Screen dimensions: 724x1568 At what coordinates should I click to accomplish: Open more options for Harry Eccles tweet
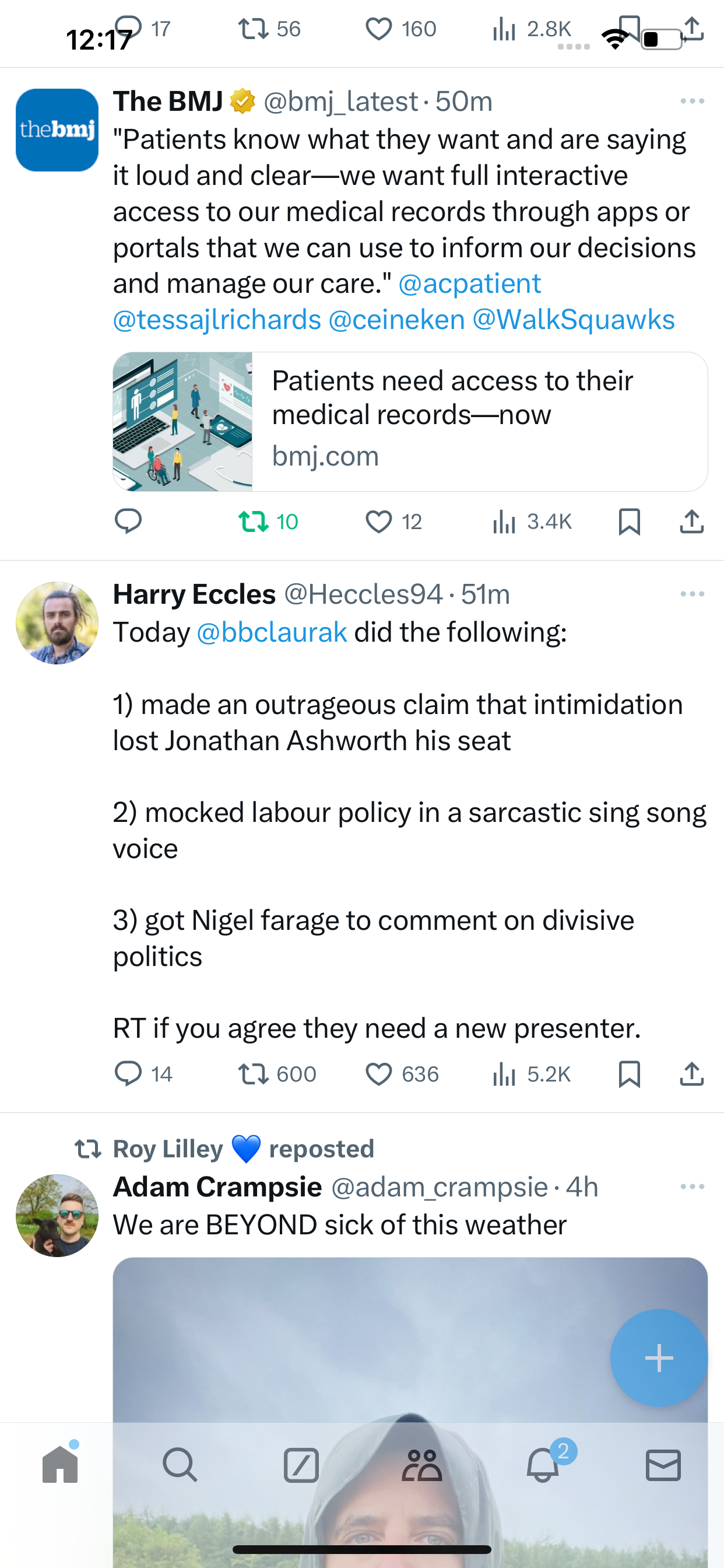[x=692, y=593]
